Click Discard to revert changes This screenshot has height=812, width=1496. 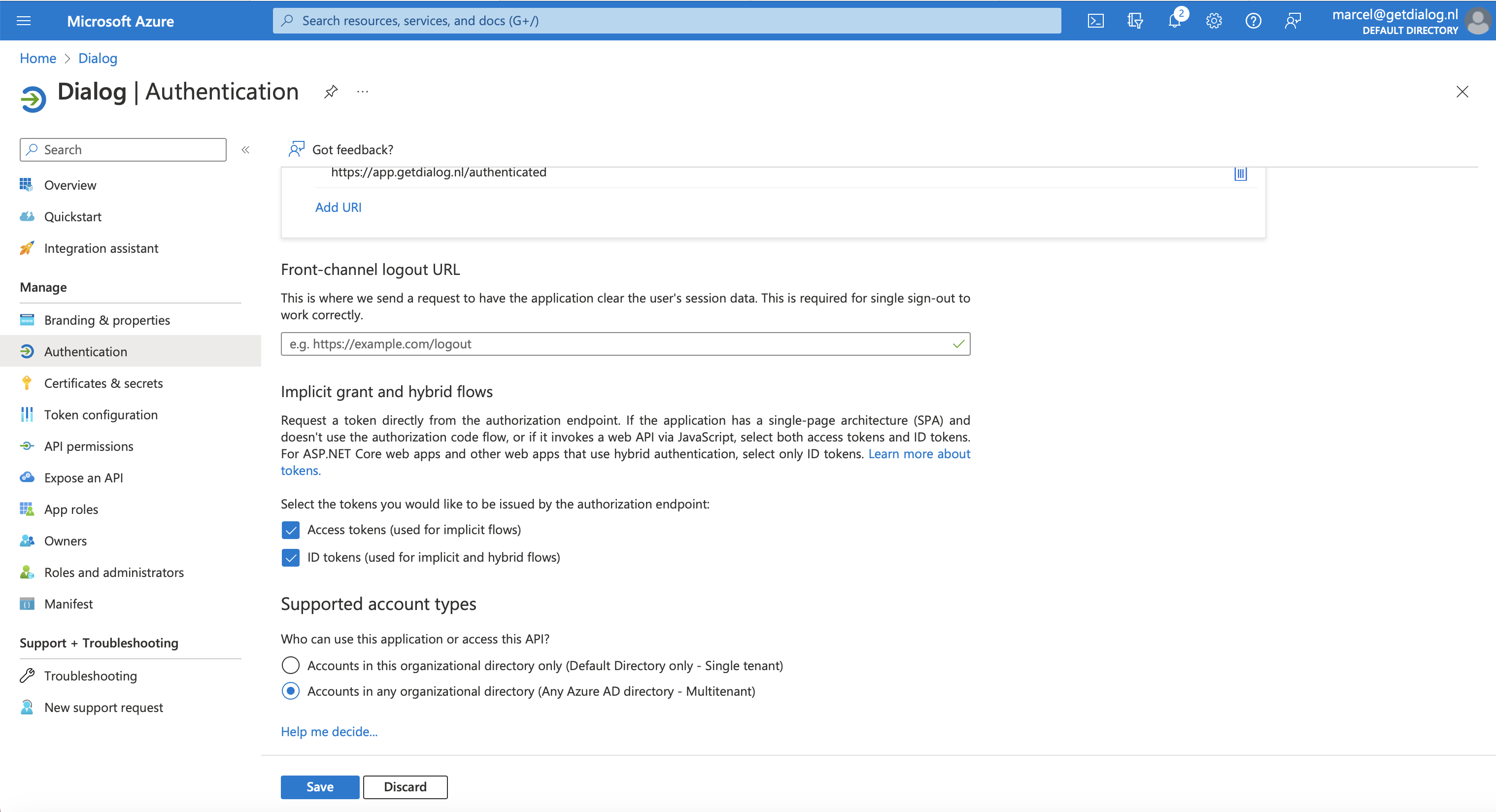(x=406, y=786)
